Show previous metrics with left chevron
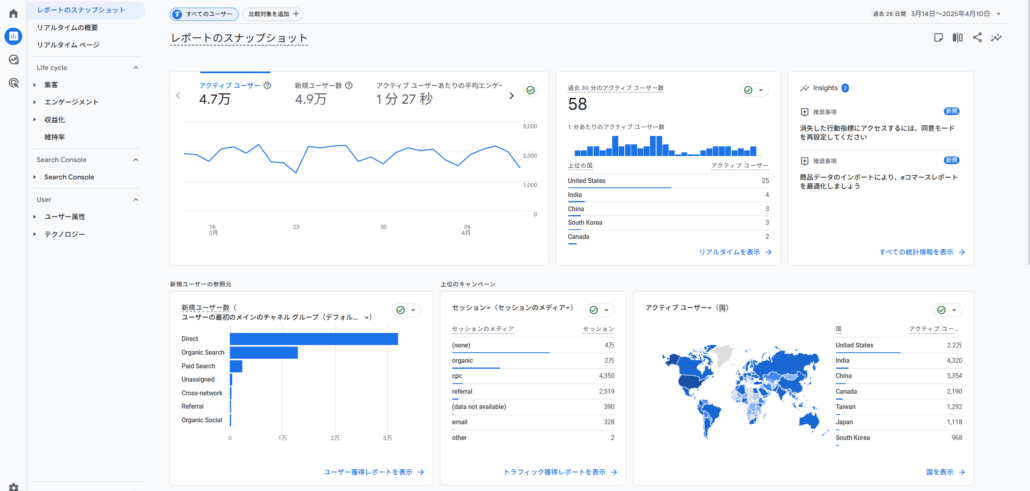 point(178,96)
